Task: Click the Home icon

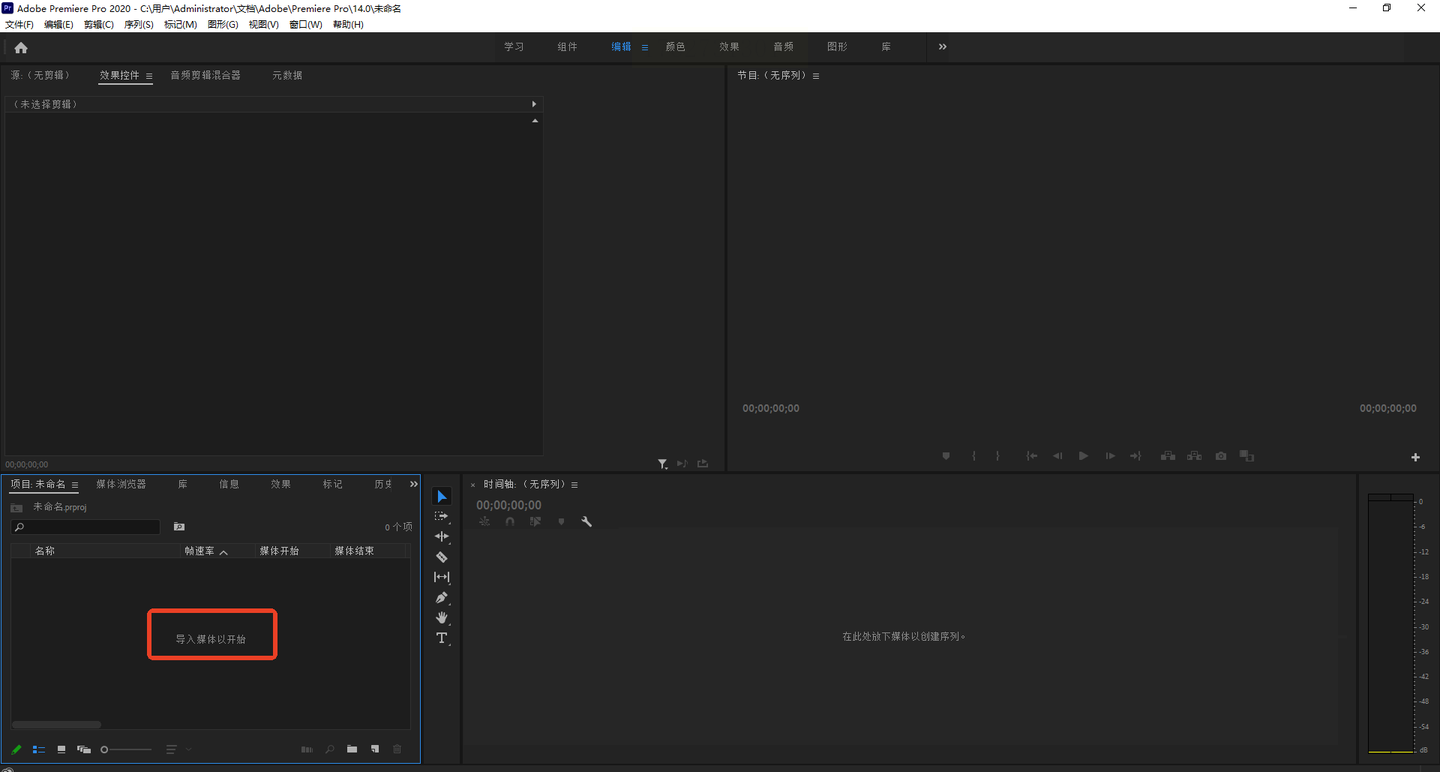Action: click(21, 47)
